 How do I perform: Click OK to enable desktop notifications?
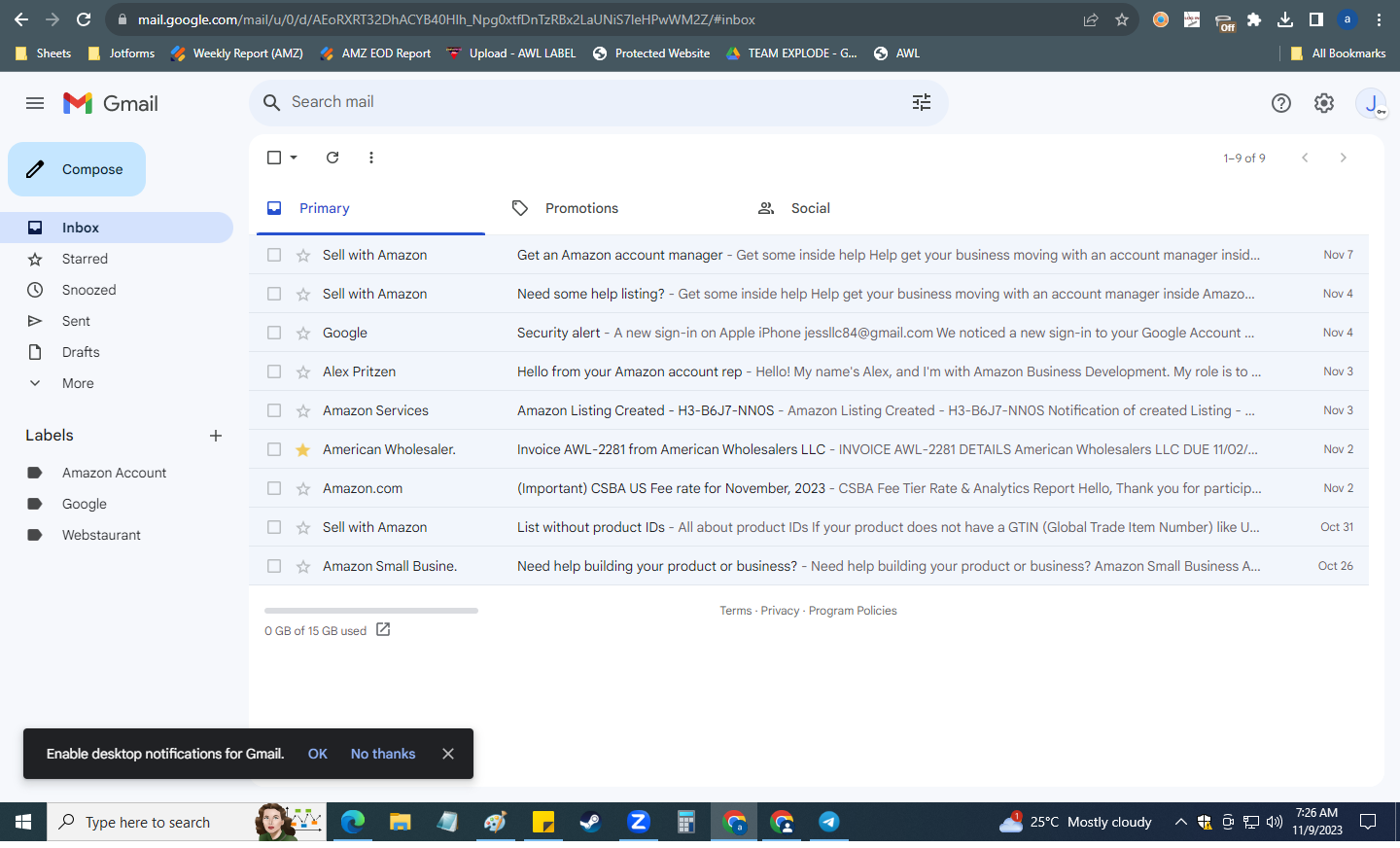tap(318, 754)
